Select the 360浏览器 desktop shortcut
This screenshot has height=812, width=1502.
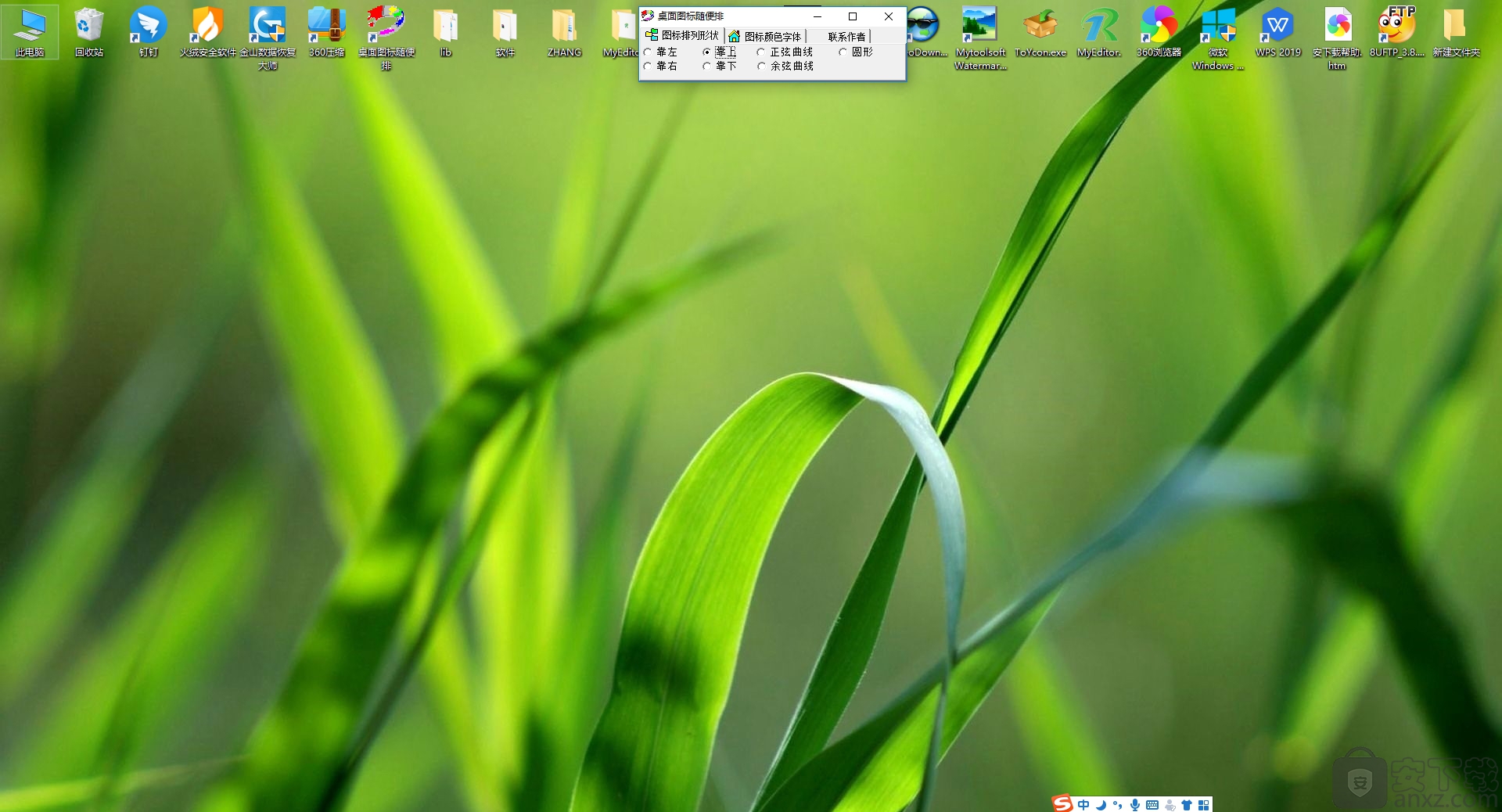(1159, 31)
